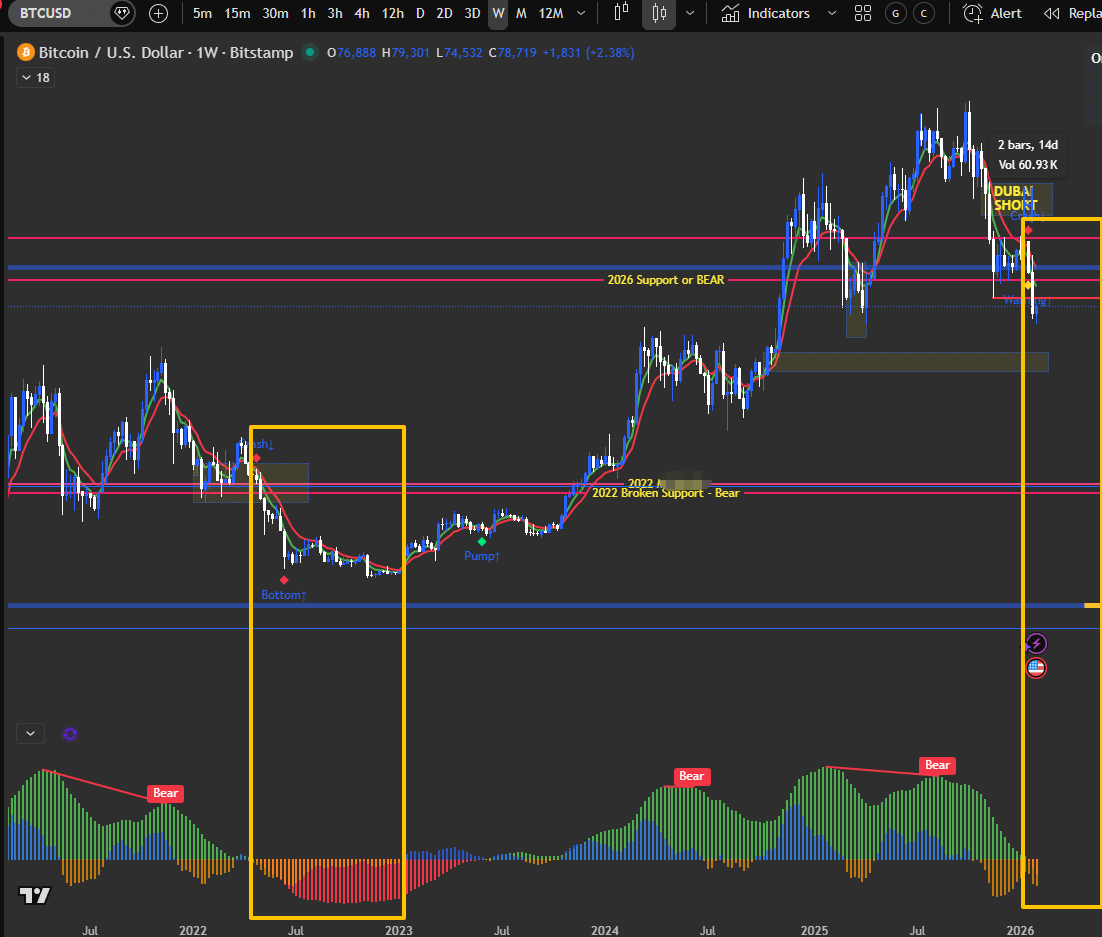This screenshot has height=937, width=1102.
Task: Choose the 12h interval
Action: pos(393,13)
